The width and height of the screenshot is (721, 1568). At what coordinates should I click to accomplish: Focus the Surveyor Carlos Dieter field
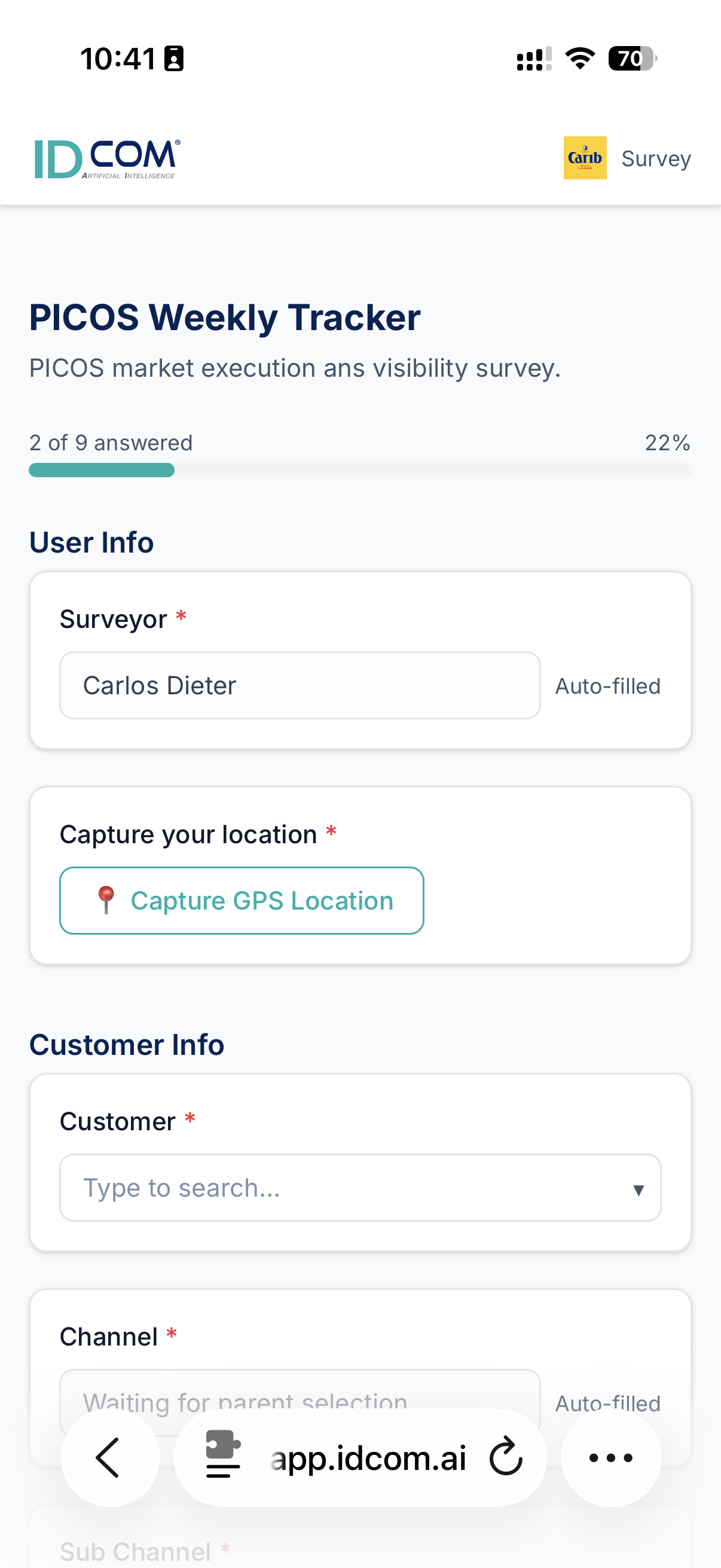click(300, 685)
